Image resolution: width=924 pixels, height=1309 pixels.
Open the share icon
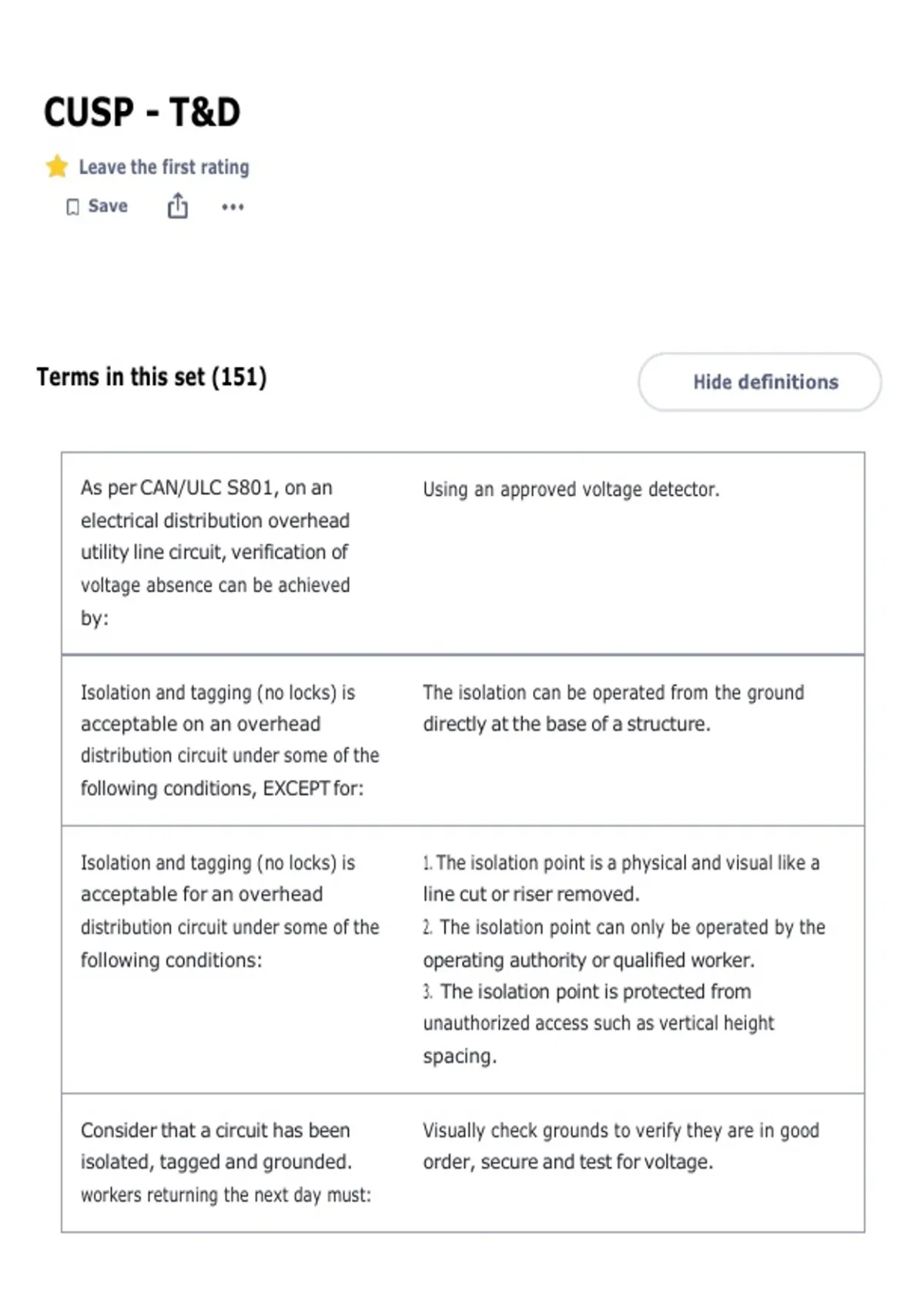[178, 206]
